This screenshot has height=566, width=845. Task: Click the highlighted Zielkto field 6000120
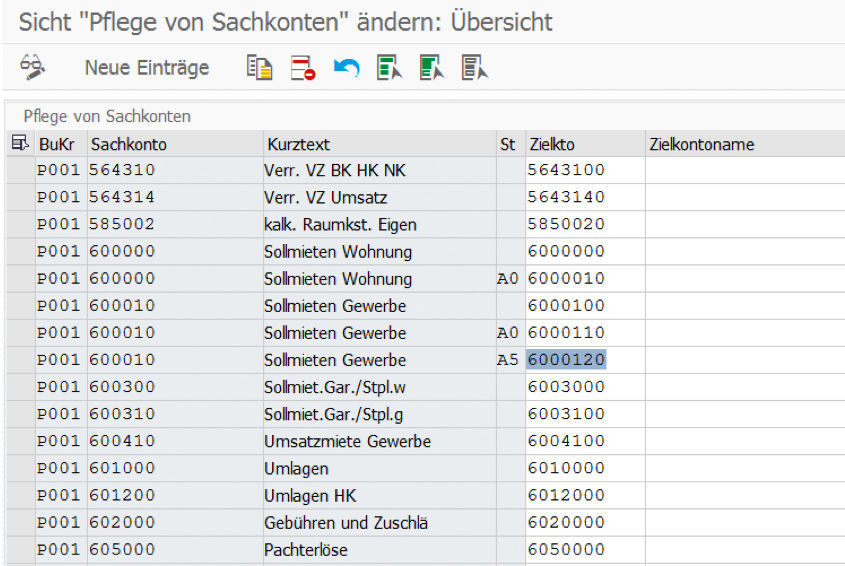pos(566,360)
